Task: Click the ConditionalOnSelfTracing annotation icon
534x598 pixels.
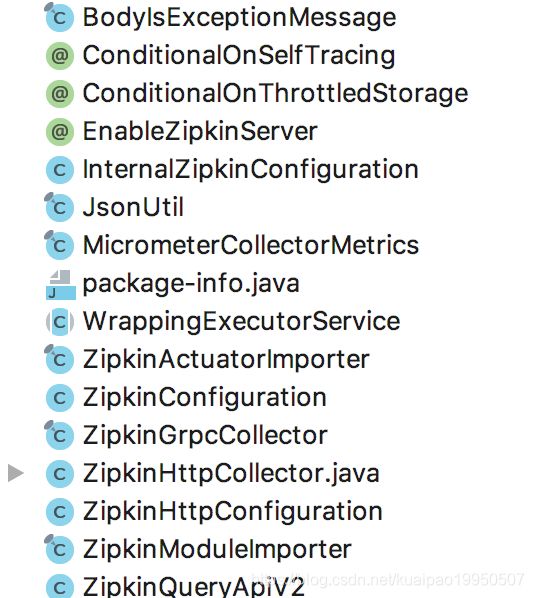Action: click(60, 56)
